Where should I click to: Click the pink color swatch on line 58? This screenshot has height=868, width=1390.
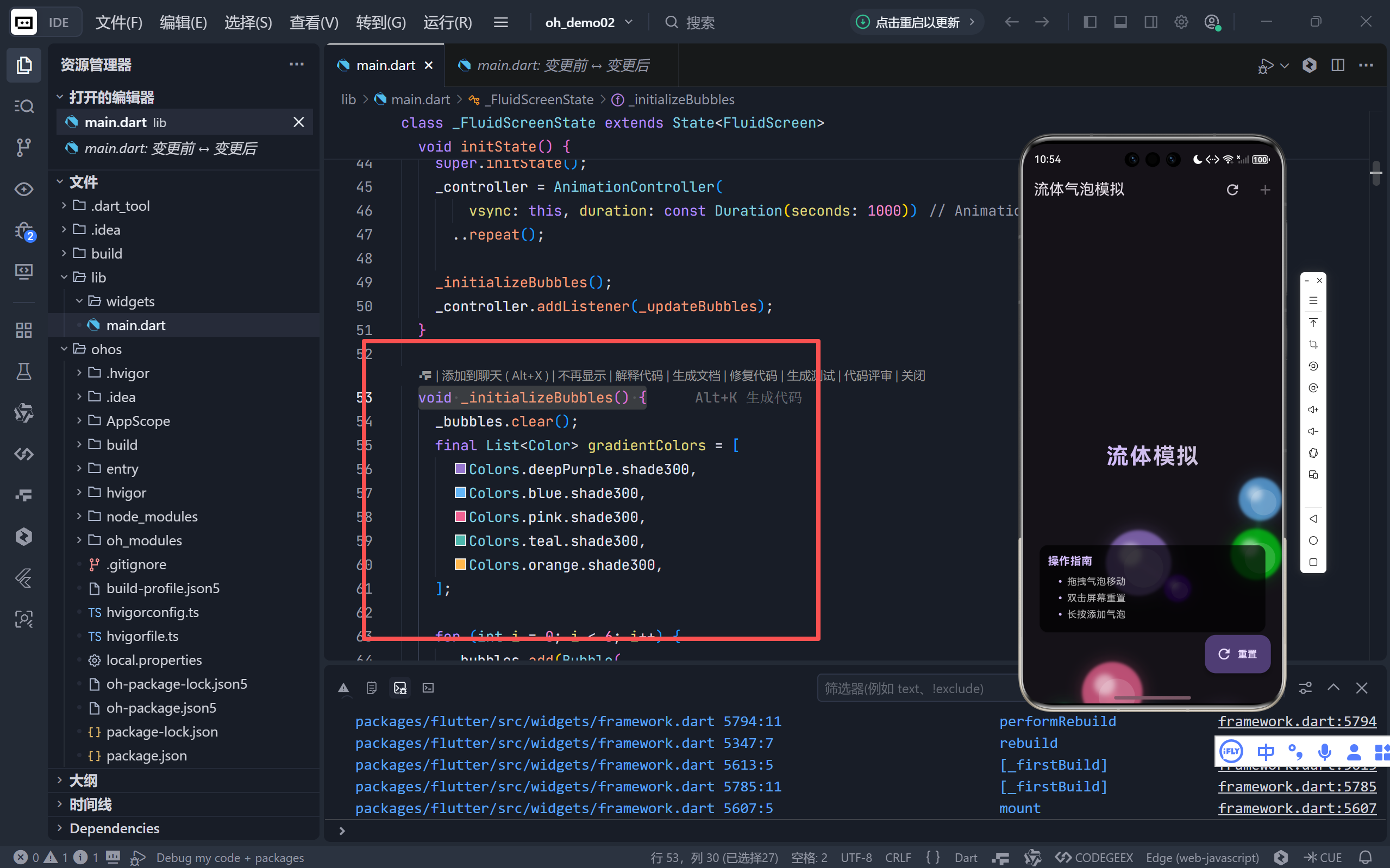(460, 517)
